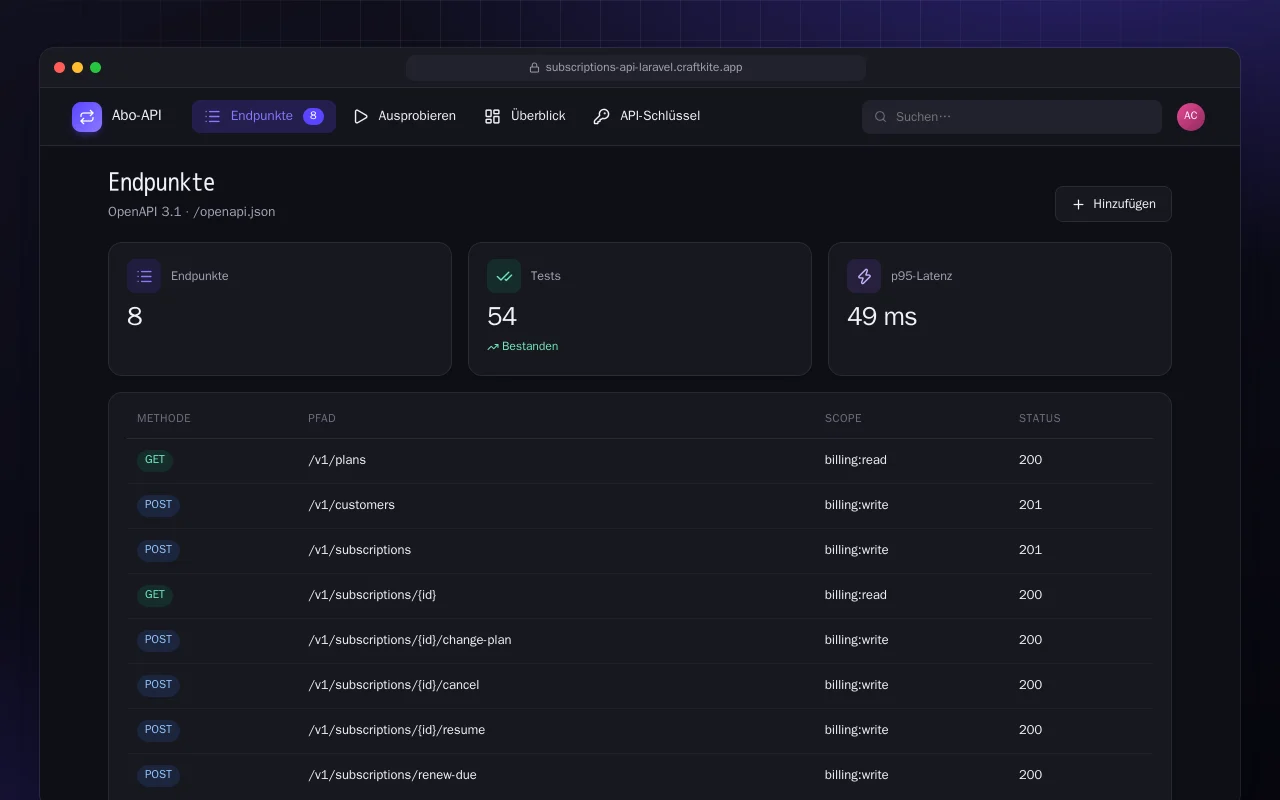Click the list icon in Endpunkte card
This screenshot has width=1280, height=800.
pos(144,276)
